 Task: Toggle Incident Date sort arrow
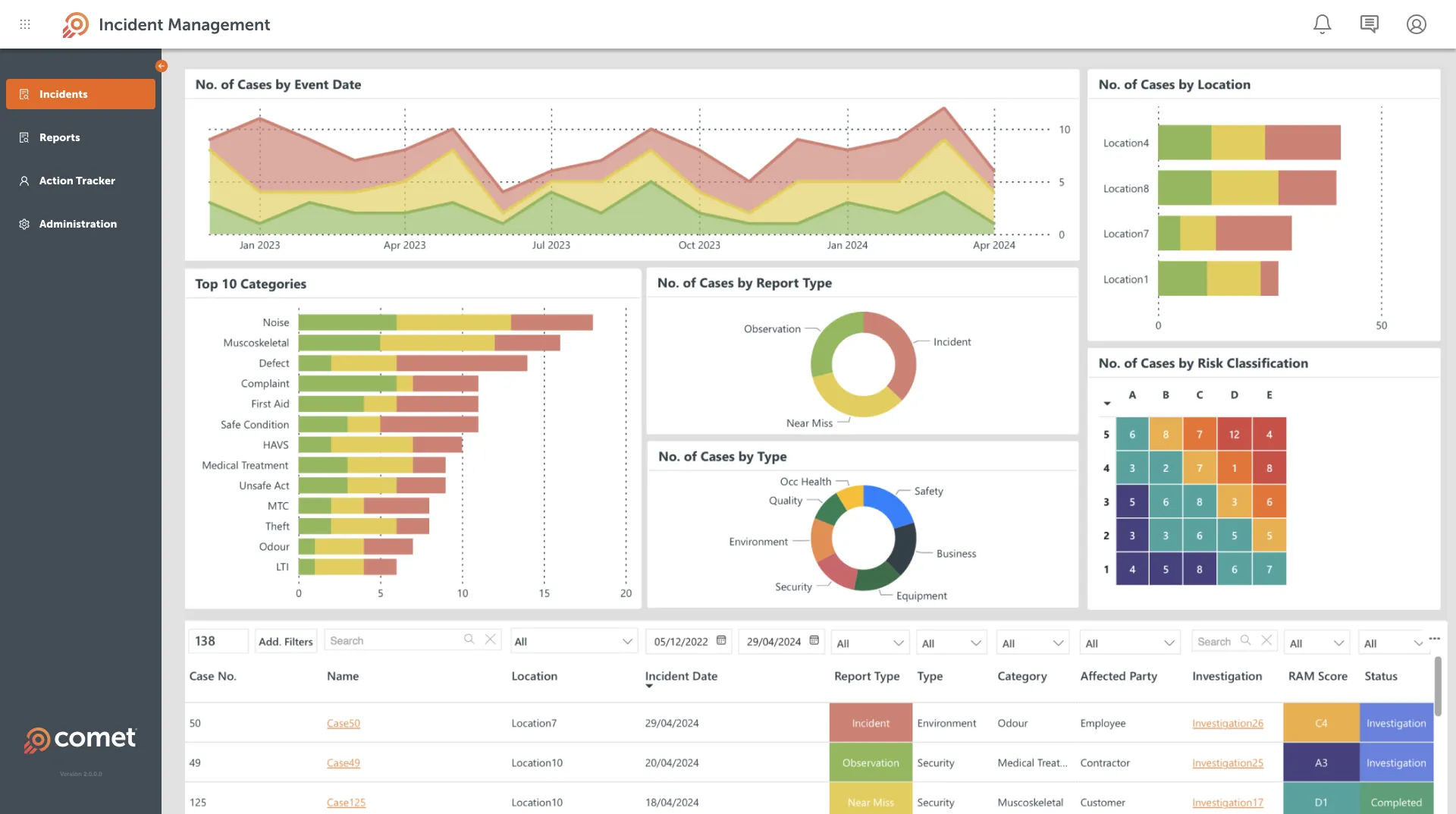tap(649, 687)
